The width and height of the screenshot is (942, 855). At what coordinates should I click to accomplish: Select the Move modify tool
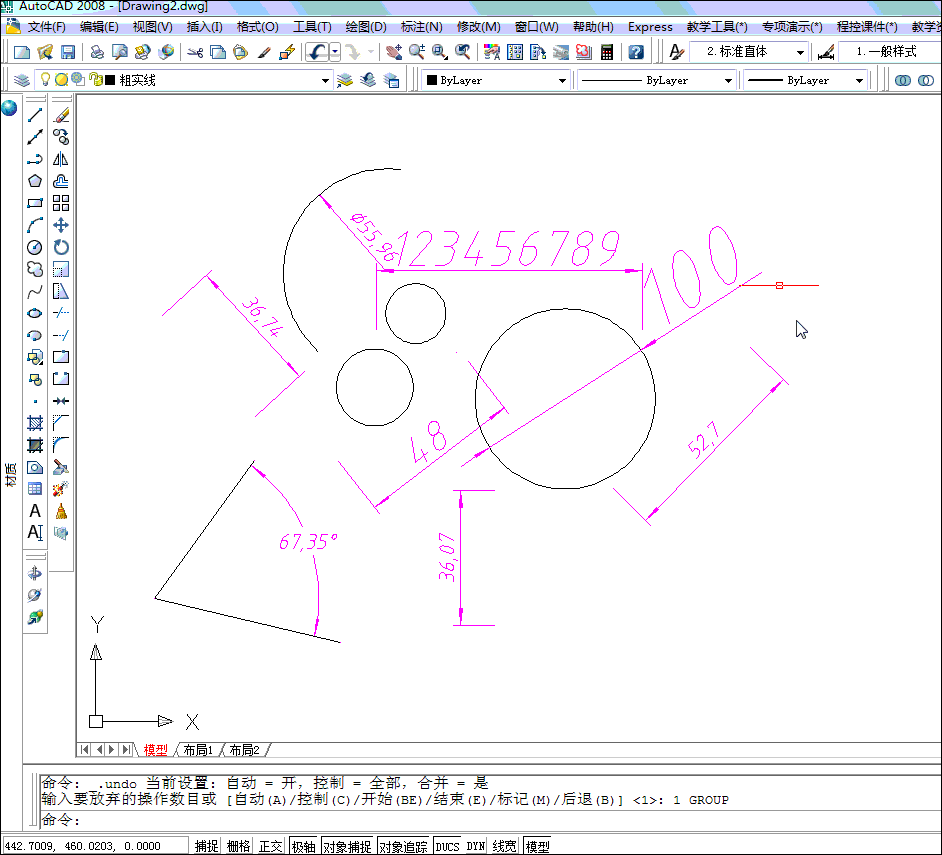tap(61, 225)
